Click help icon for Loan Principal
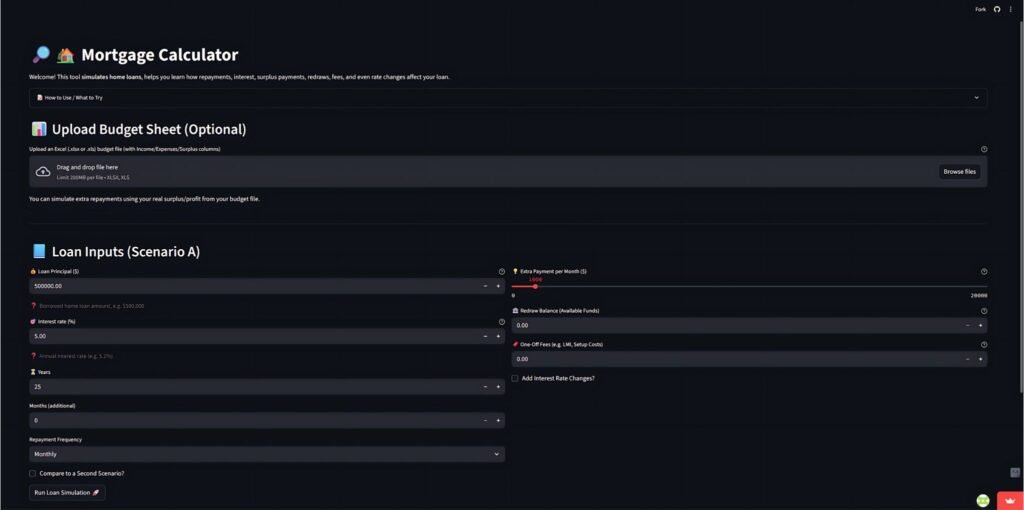Image resolution: width=1024 pixels, height=510 pixels. click(x=501, y=271)
